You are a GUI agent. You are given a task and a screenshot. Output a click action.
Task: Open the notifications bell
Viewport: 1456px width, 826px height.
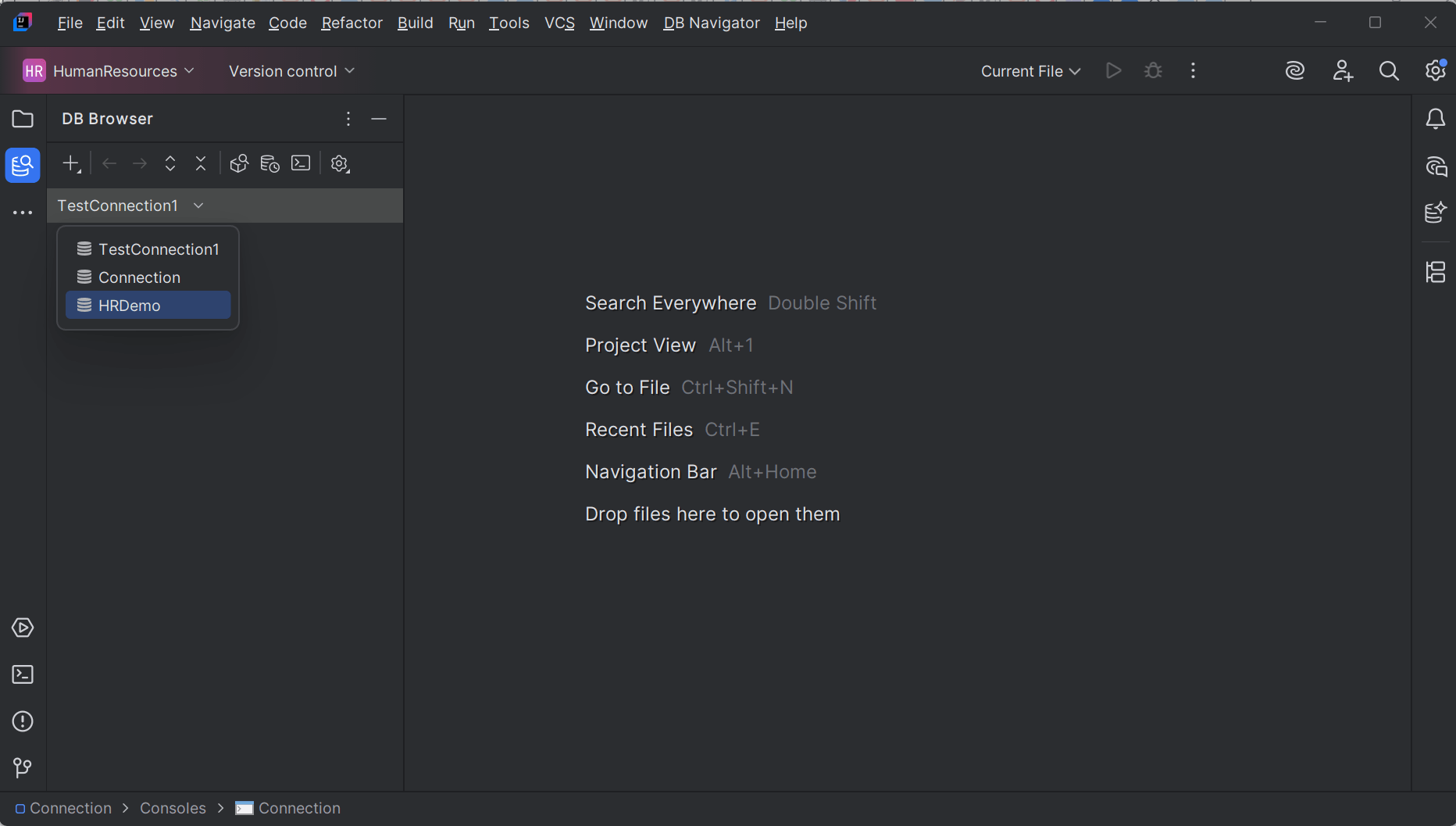click(1436, 118)
